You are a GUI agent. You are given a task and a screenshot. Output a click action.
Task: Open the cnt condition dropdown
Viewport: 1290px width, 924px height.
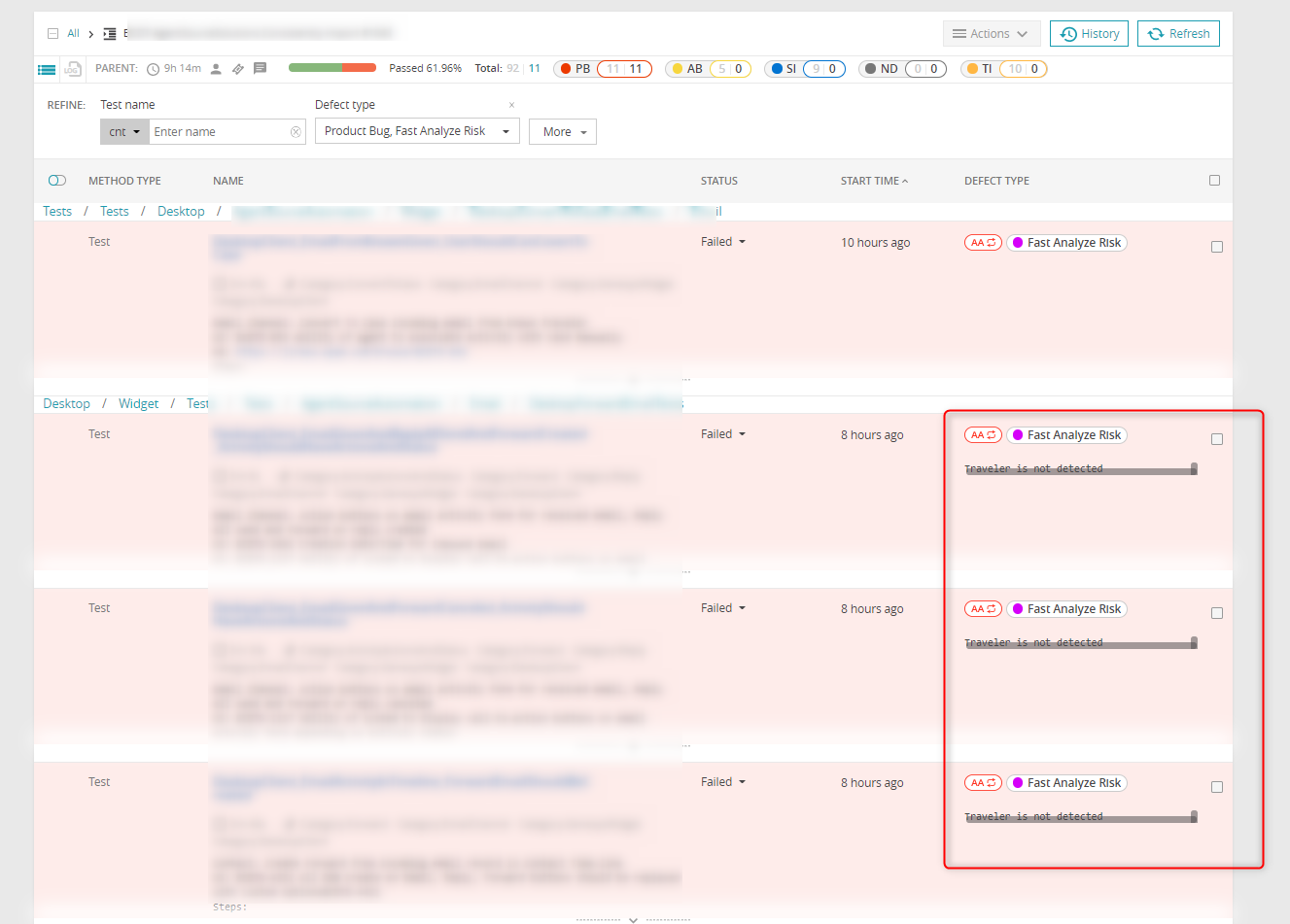tap(124, 132)
